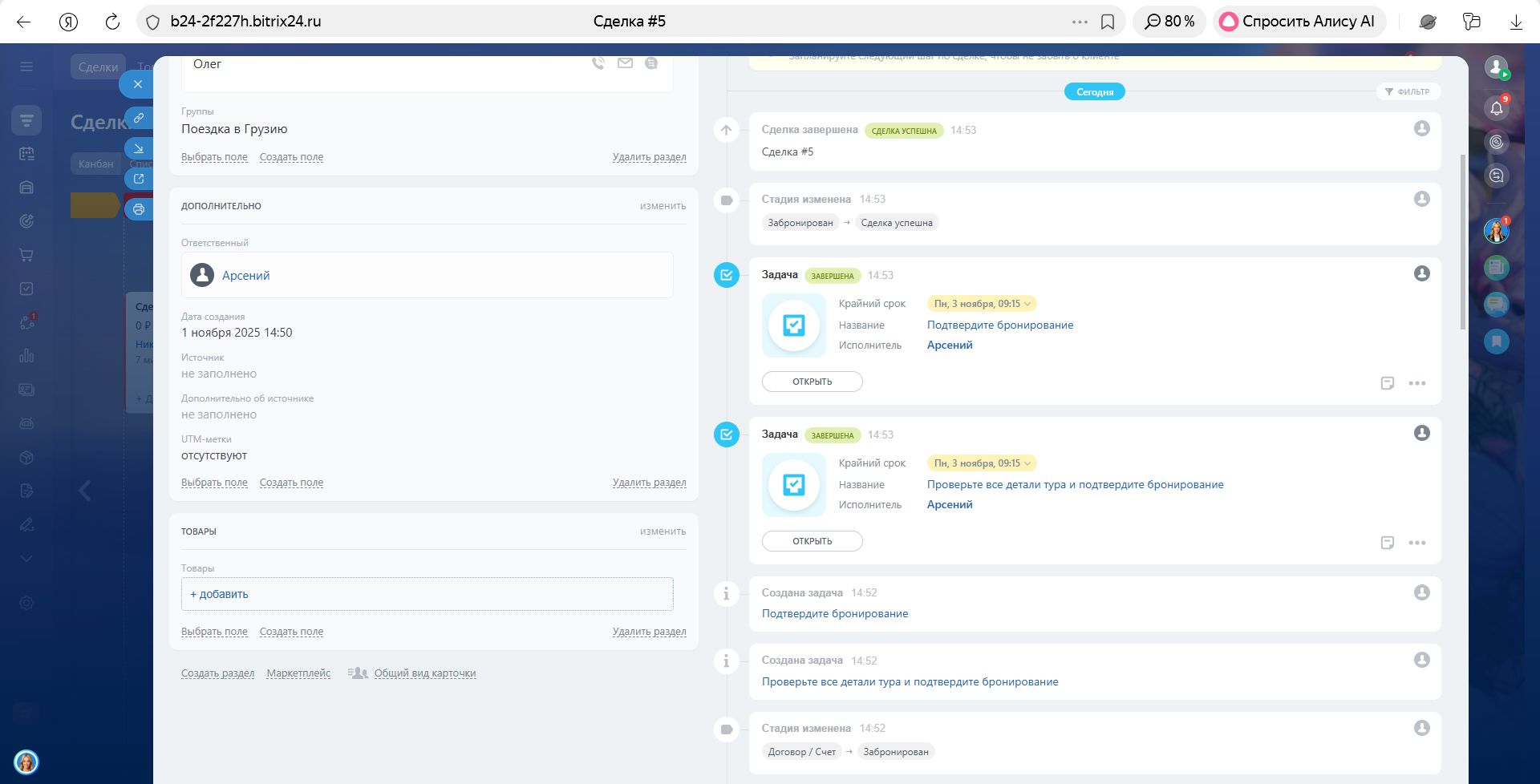The image size is (1540, 784).
Task: Click the blue printer icon for the deal
Action: (139, 209)
